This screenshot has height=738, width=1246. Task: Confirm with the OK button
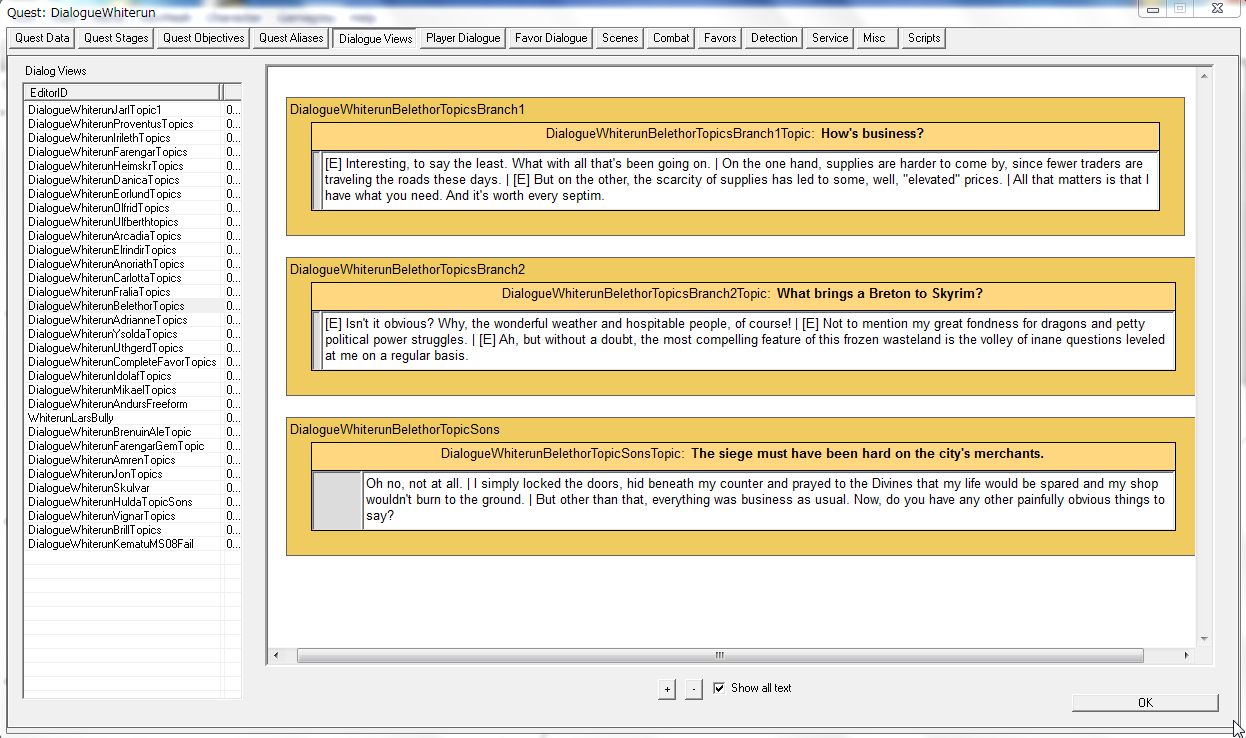tap(1145, 702)
